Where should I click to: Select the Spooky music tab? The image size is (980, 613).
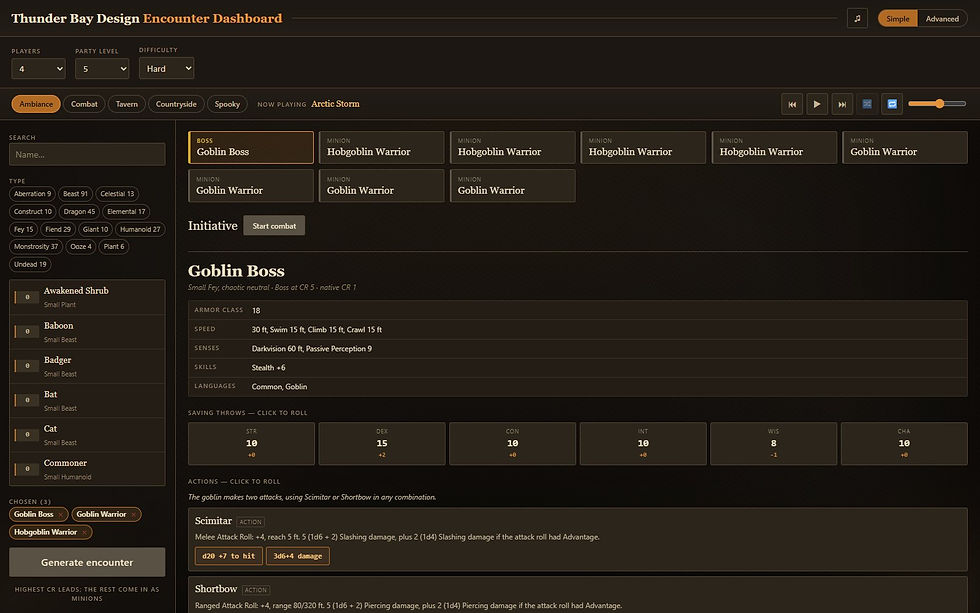227,104
